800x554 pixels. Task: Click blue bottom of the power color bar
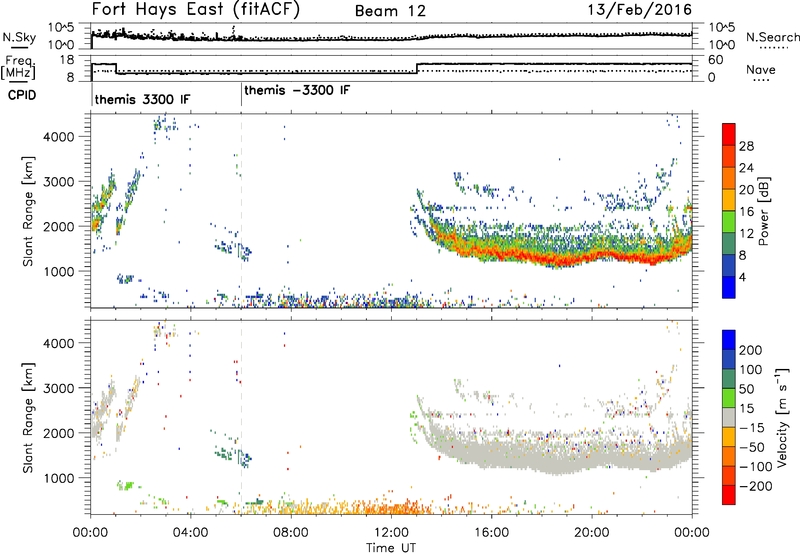click(729, 287)
